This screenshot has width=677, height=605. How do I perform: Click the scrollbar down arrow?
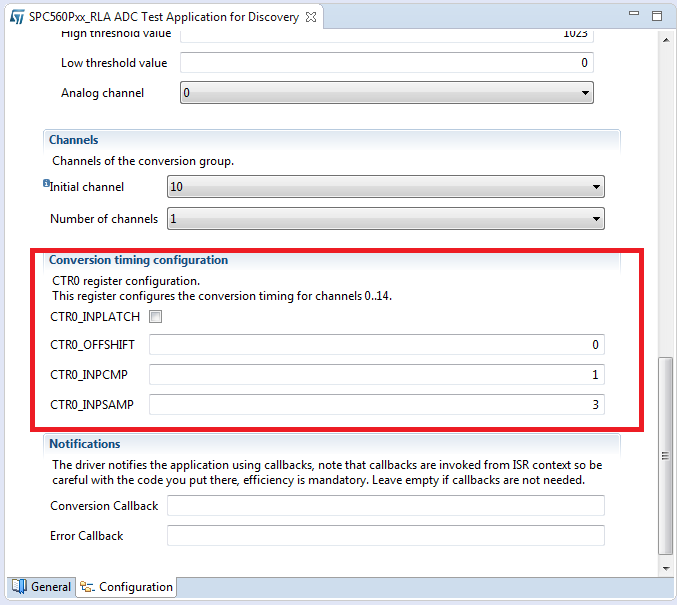(666, 568)
